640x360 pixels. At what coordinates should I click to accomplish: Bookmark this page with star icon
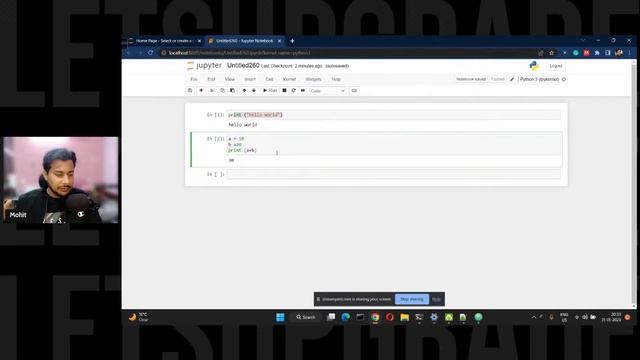coord(551,53)
